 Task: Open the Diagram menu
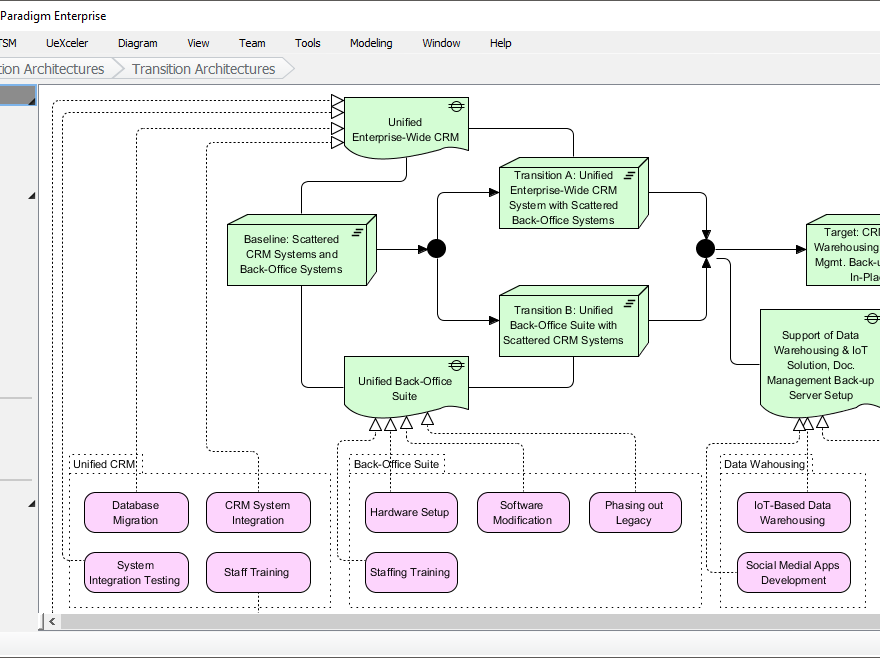tap(137, 43)
